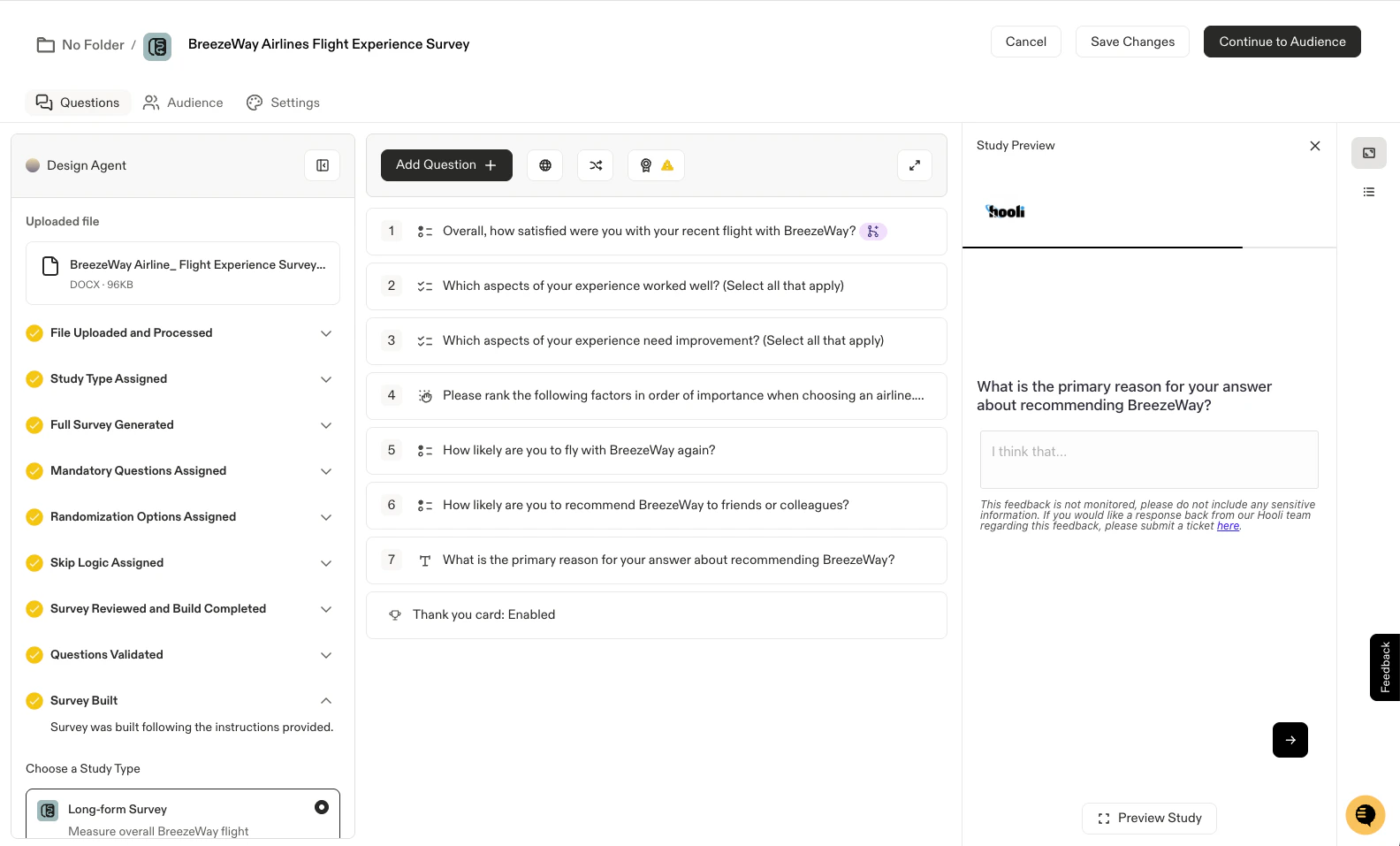1400x846 pixels.
Task: Collapse the Survey Built step
Action: [x=326, y=701]
